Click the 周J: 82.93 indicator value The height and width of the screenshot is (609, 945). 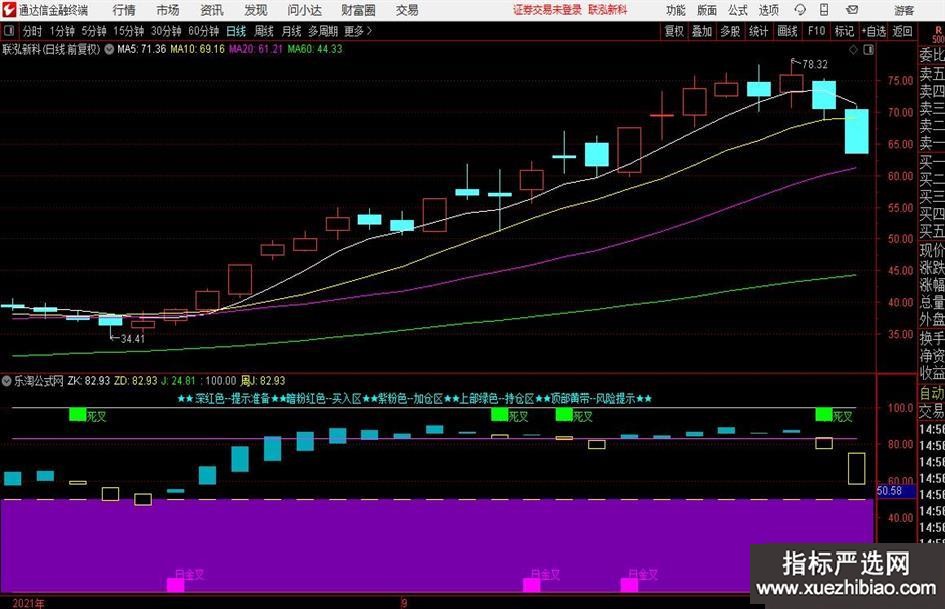(263, 381)
